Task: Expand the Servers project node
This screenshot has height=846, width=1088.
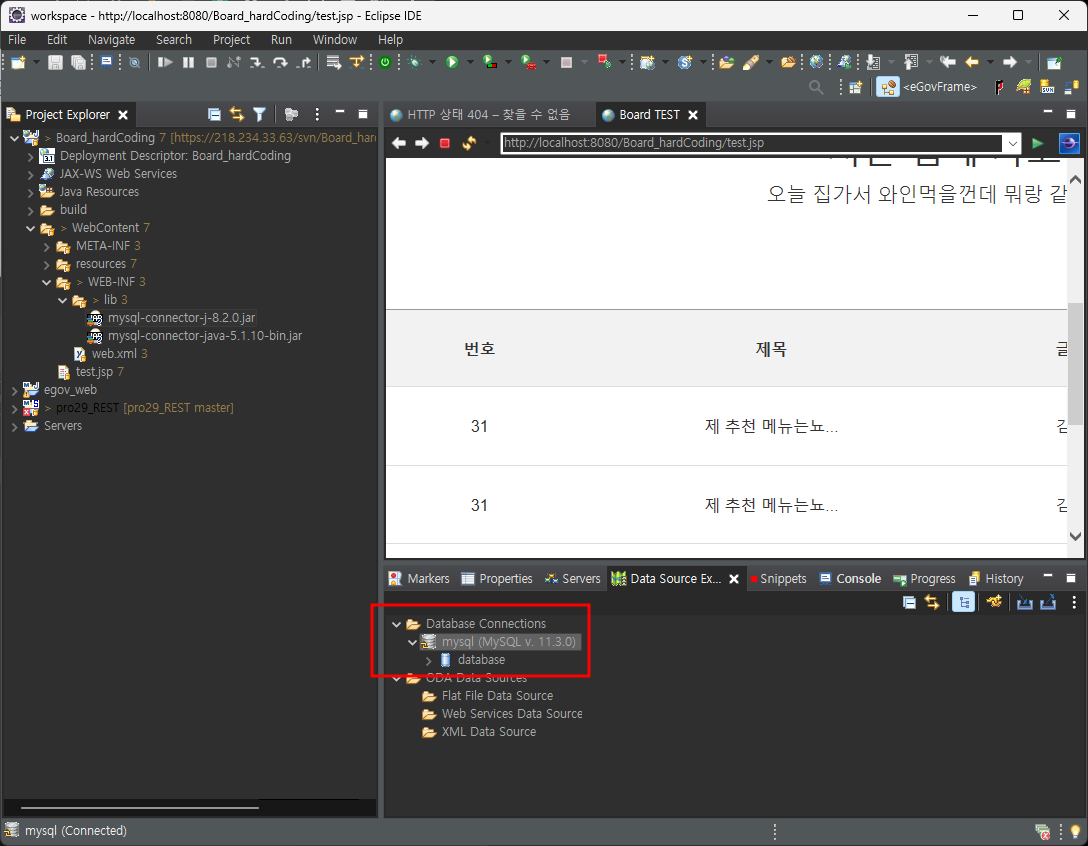Action: (15, 427)
